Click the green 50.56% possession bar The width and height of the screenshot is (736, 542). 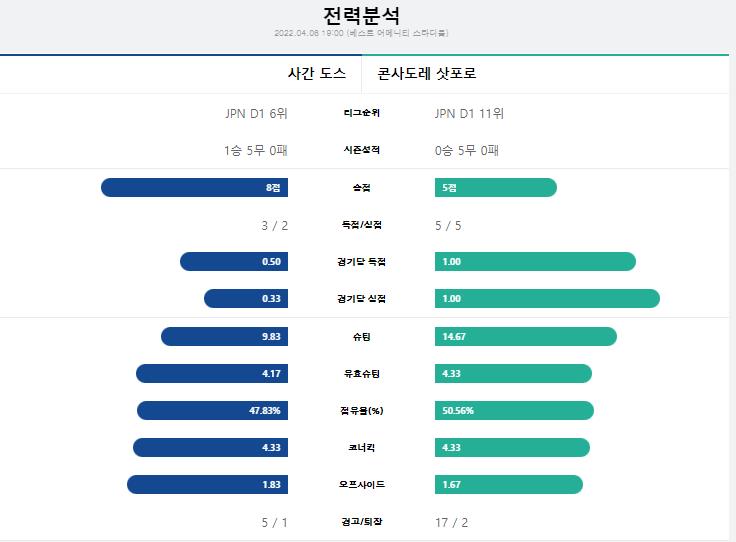point(514,411)
